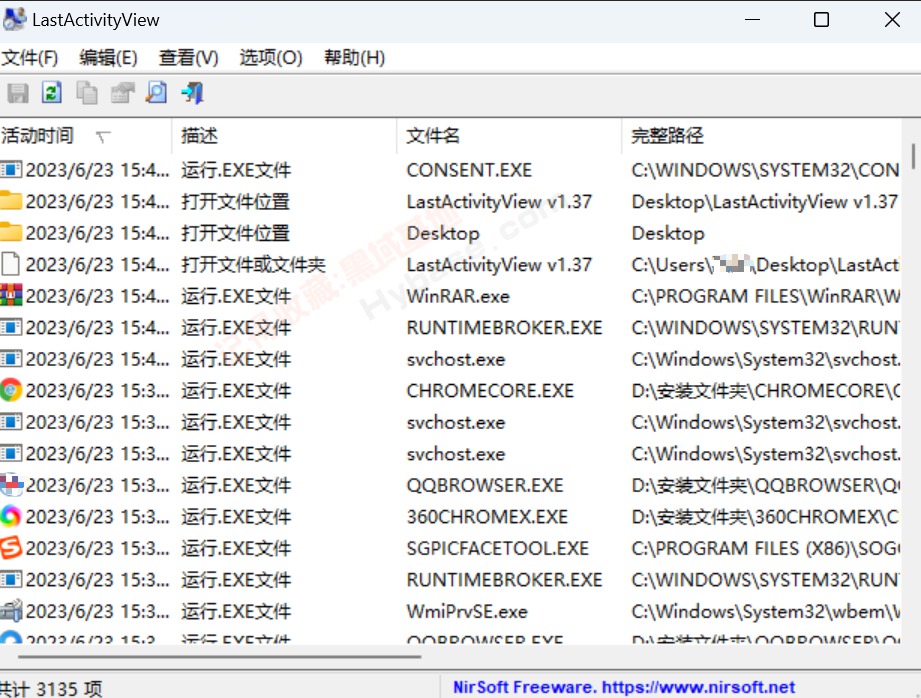Click the Refresh toolbar icon
Image resolution: width=921 pixels, height=698 pixels.
52,93
